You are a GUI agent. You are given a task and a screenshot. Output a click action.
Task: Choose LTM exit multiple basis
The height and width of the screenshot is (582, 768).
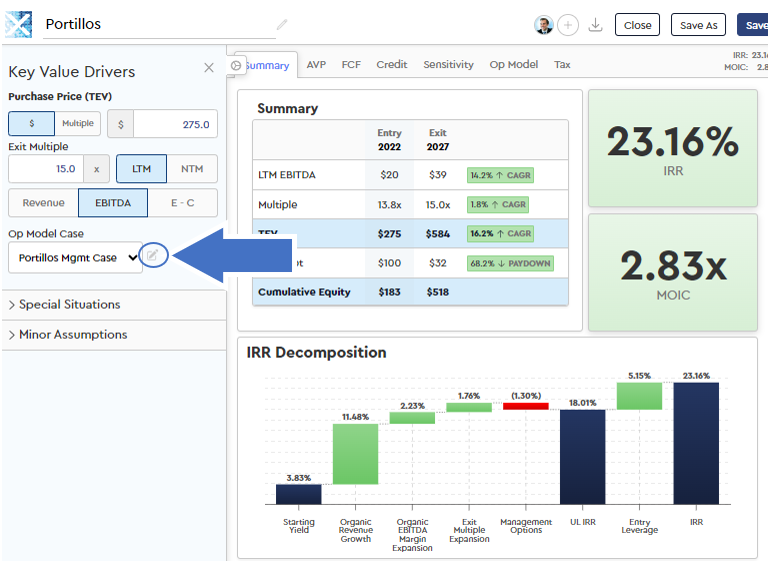[x=142, y=169]
